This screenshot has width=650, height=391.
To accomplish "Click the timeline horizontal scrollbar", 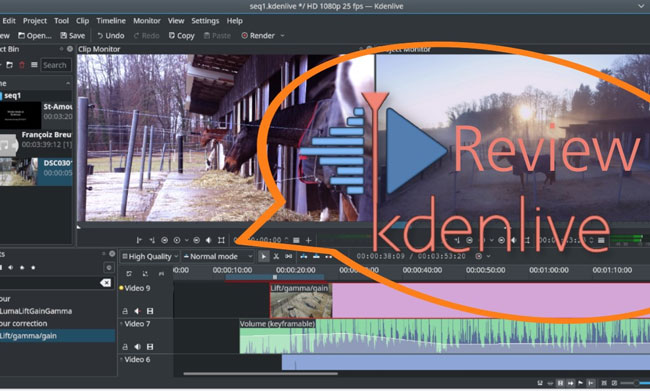I will coord(260,374).
